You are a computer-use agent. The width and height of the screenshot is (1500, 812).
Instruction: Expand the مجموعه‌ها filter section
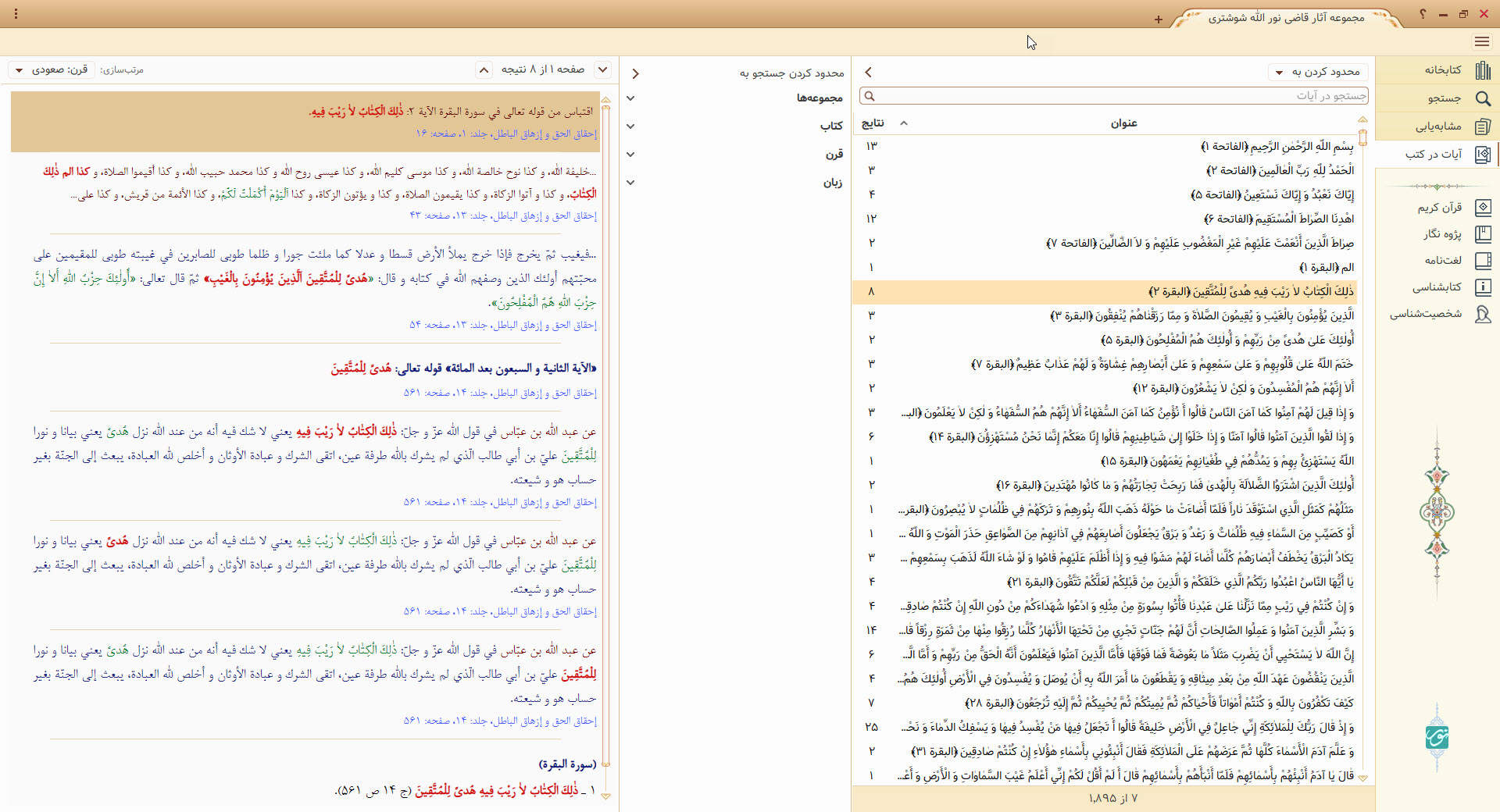point(630,98)
